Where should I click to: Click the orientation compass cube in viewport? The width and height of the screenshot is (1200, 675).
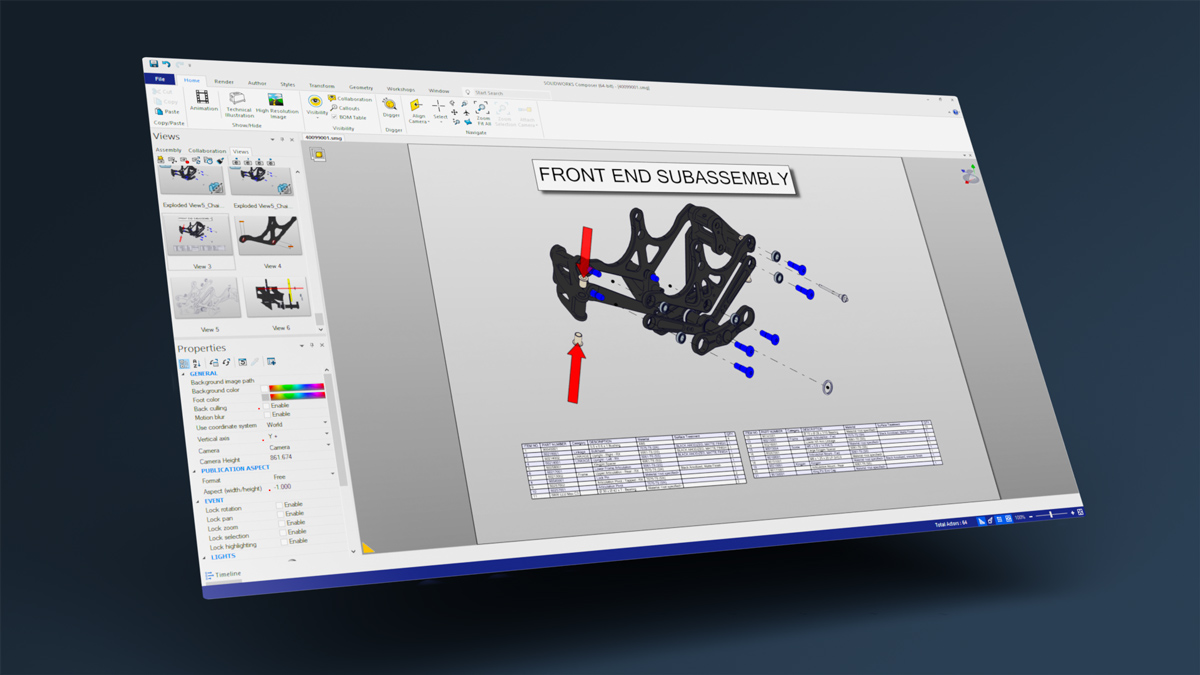pyautogui.click(x=969, y=175)
